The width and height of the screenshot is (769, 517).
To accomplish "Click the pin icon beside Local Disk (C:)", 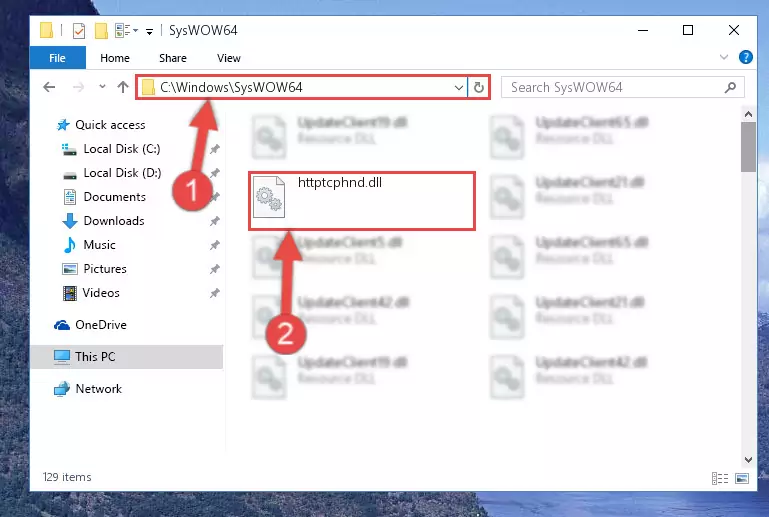I will pyautogui.click(x=215, y=149).
